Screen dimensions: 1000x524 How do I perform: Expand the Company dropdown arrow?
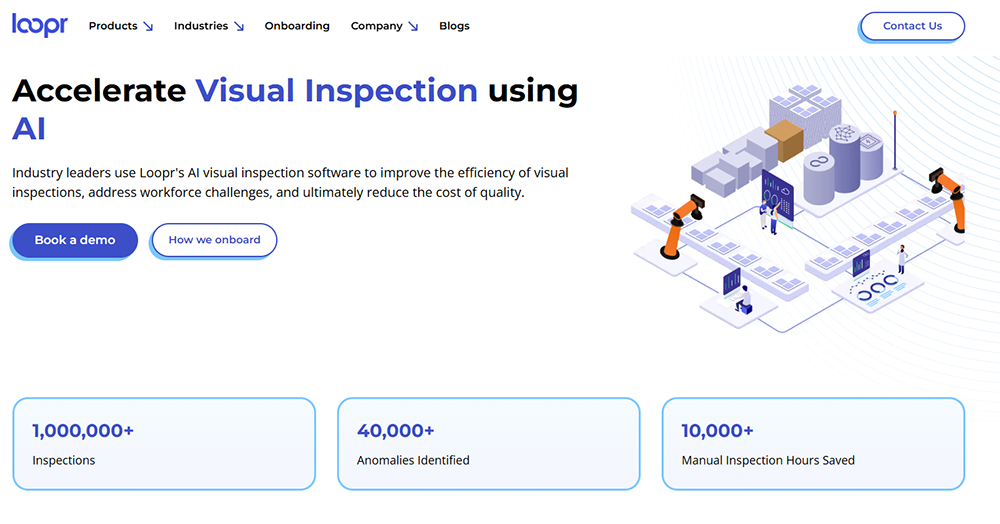(413, 27)
